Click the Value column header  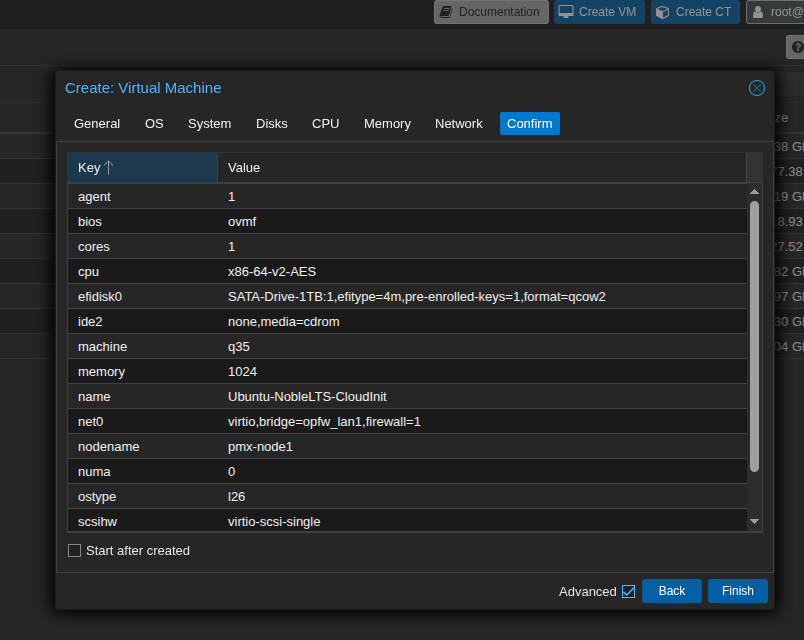coord(482,168)
